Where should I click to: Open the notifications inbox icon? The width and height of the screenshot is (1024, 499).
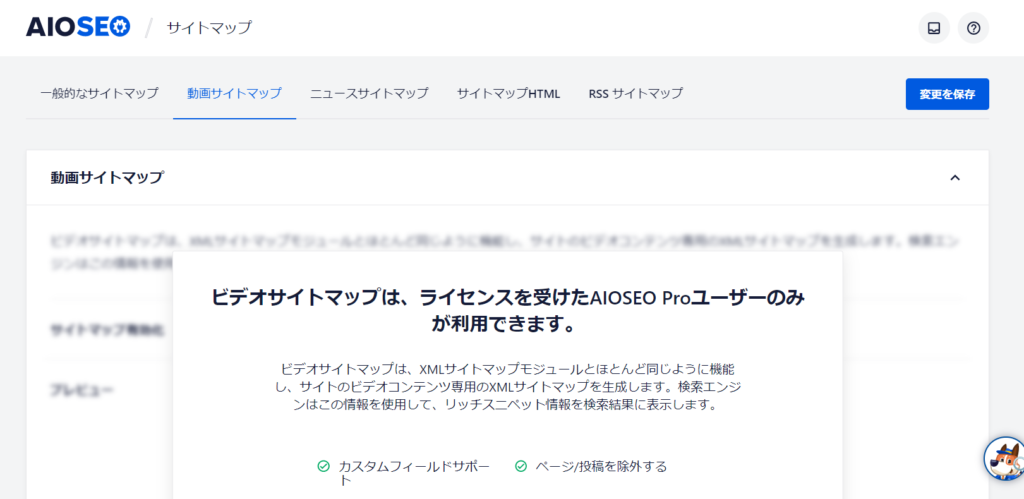pos(934,28)
